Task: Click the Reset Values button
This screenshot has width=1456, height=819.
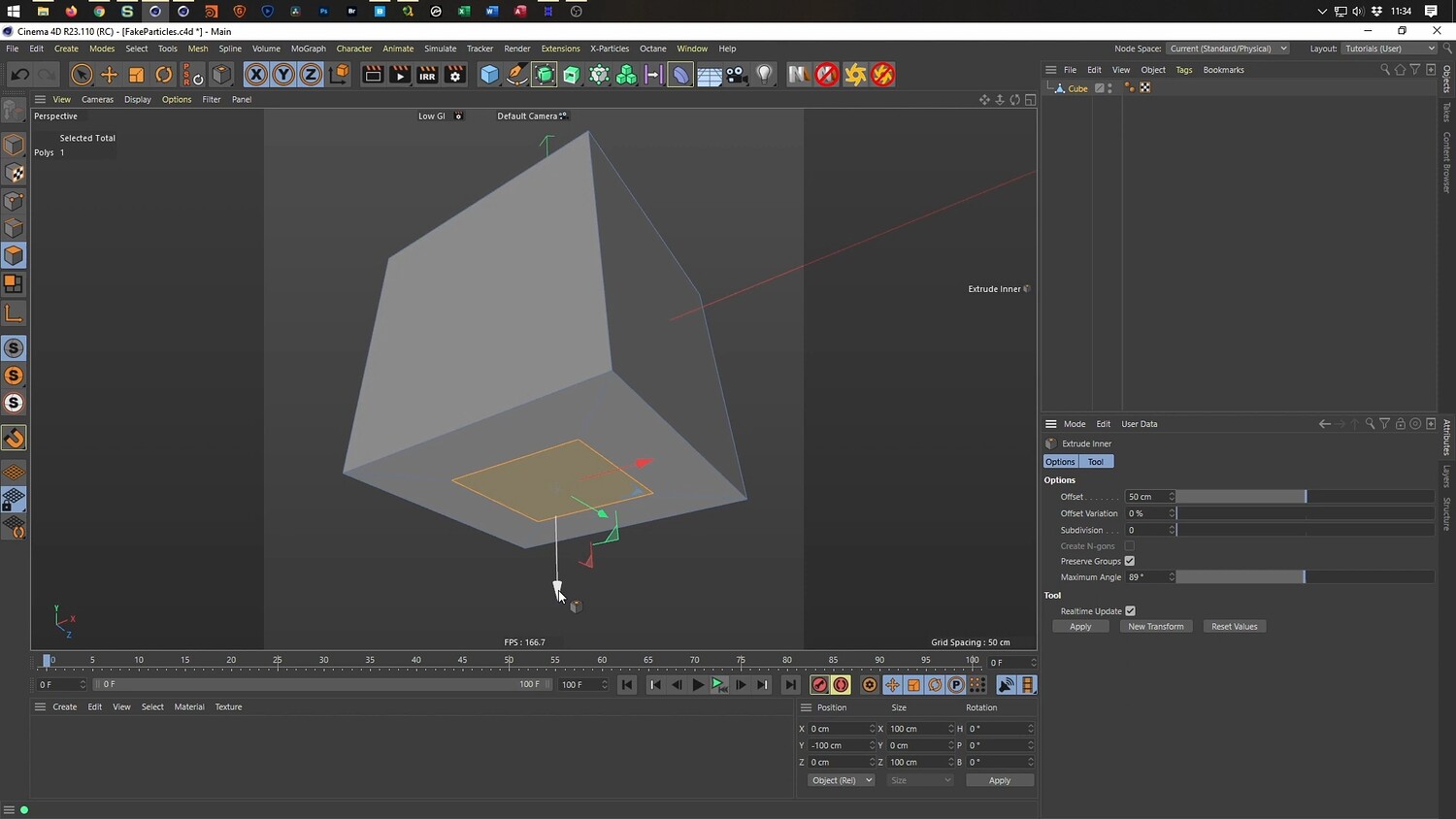Action: click(1234, 627)
